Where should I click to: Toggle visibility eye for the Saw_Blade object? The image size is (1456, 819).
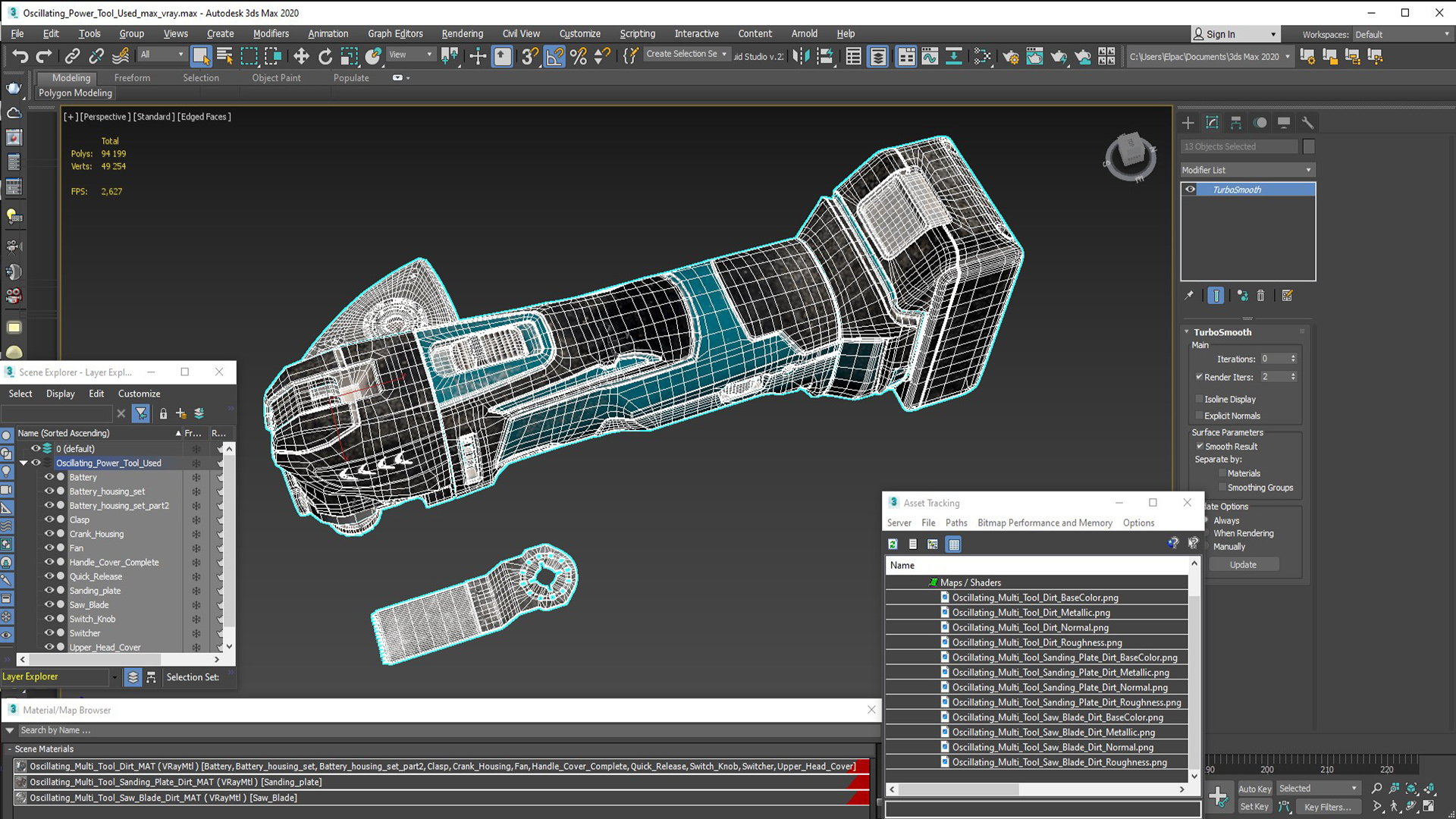tap(49, 604)
